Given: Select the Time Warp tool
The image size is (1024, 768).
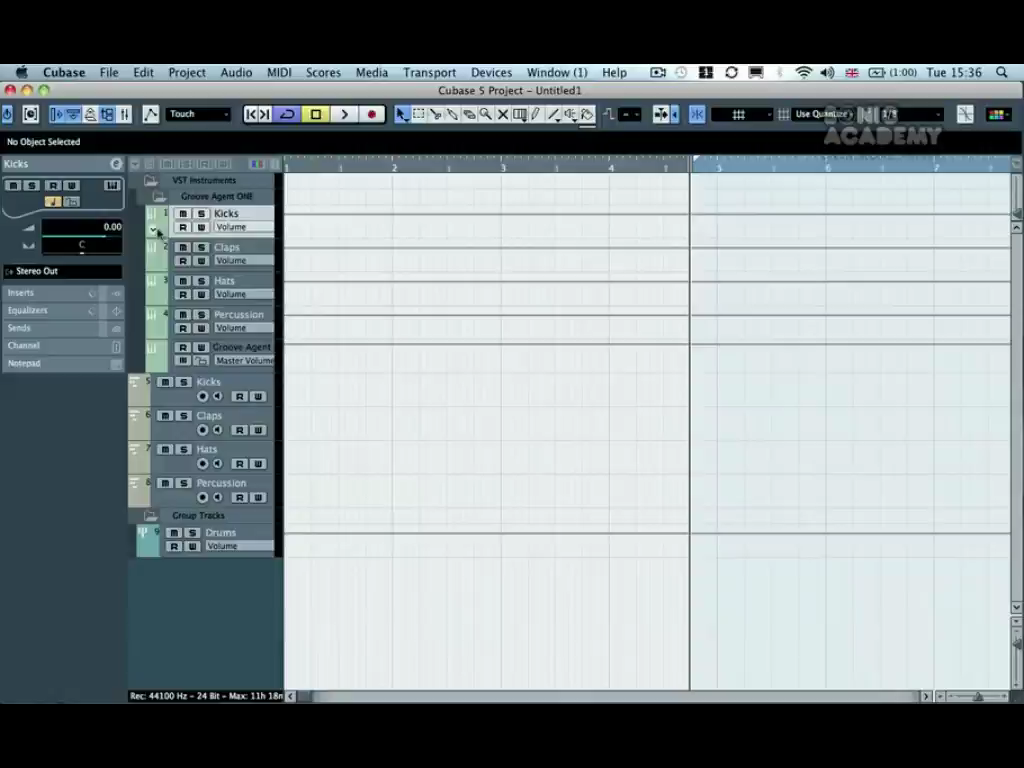Looking at the screenshot, I should (x=520, y=114).
